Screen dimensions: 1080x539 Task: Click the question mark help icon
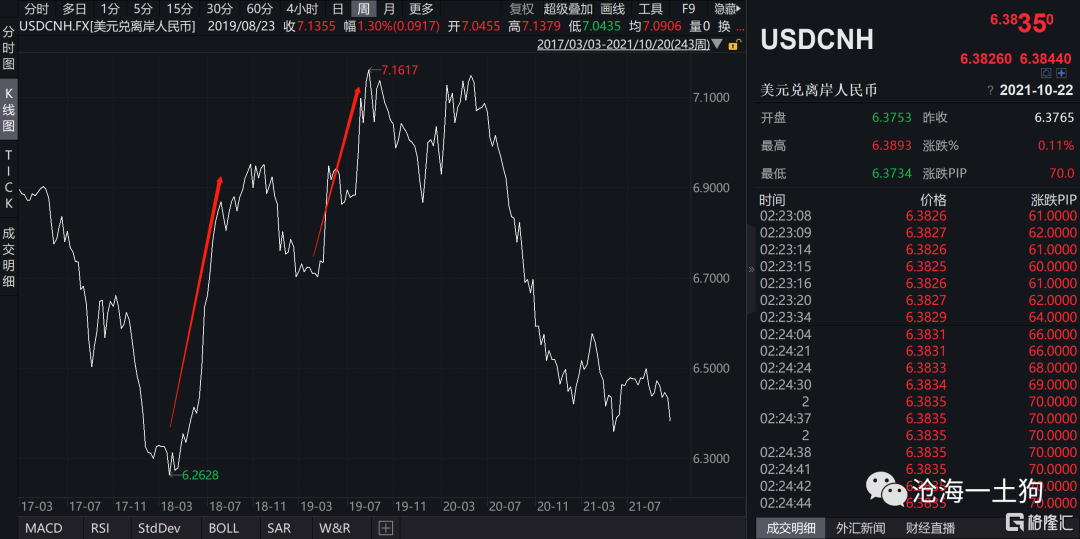(x=990, y=91)
